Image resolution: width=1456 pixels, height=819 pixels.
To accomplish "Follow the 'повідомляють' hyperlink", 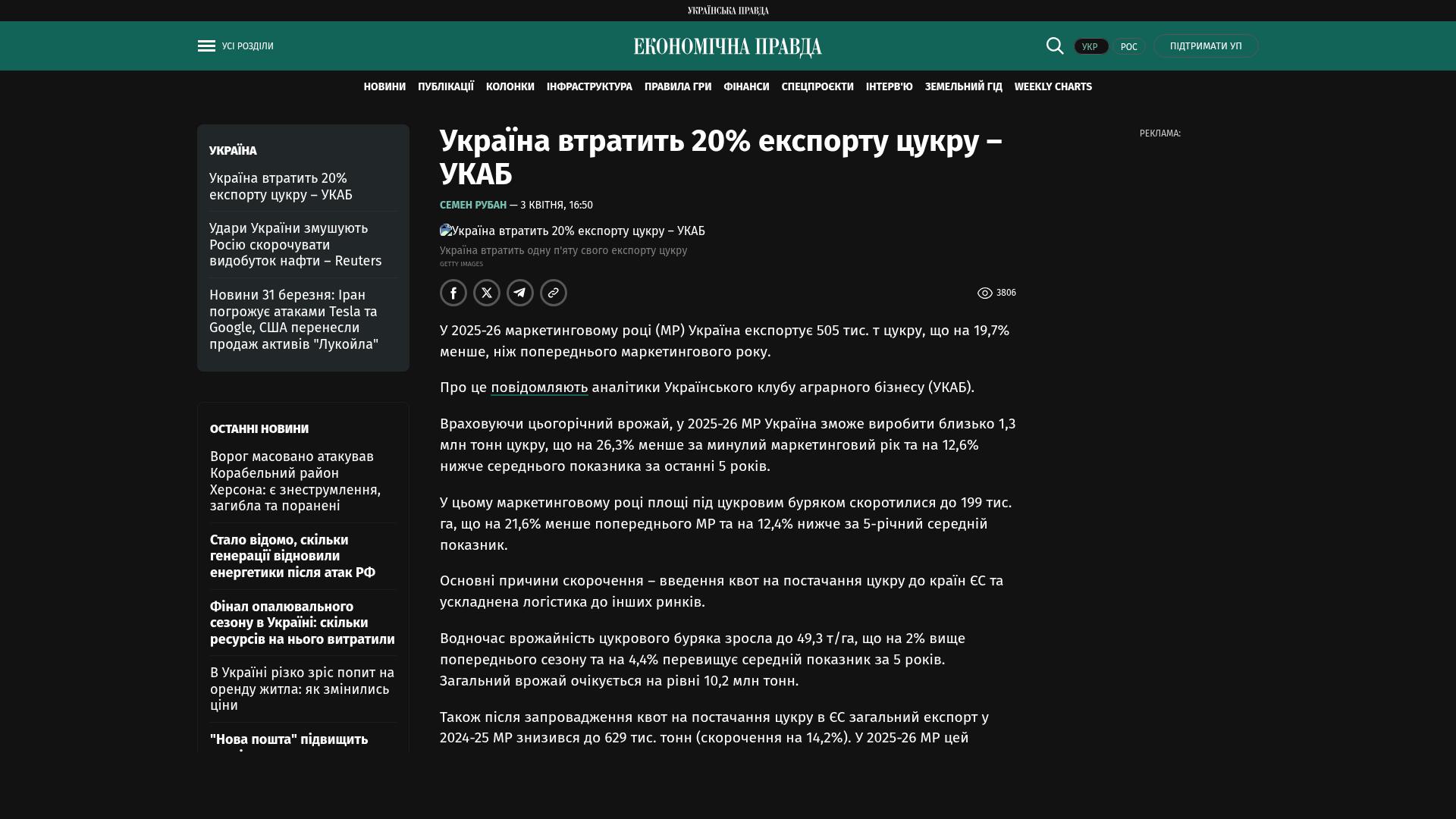I will pos(539,388).
